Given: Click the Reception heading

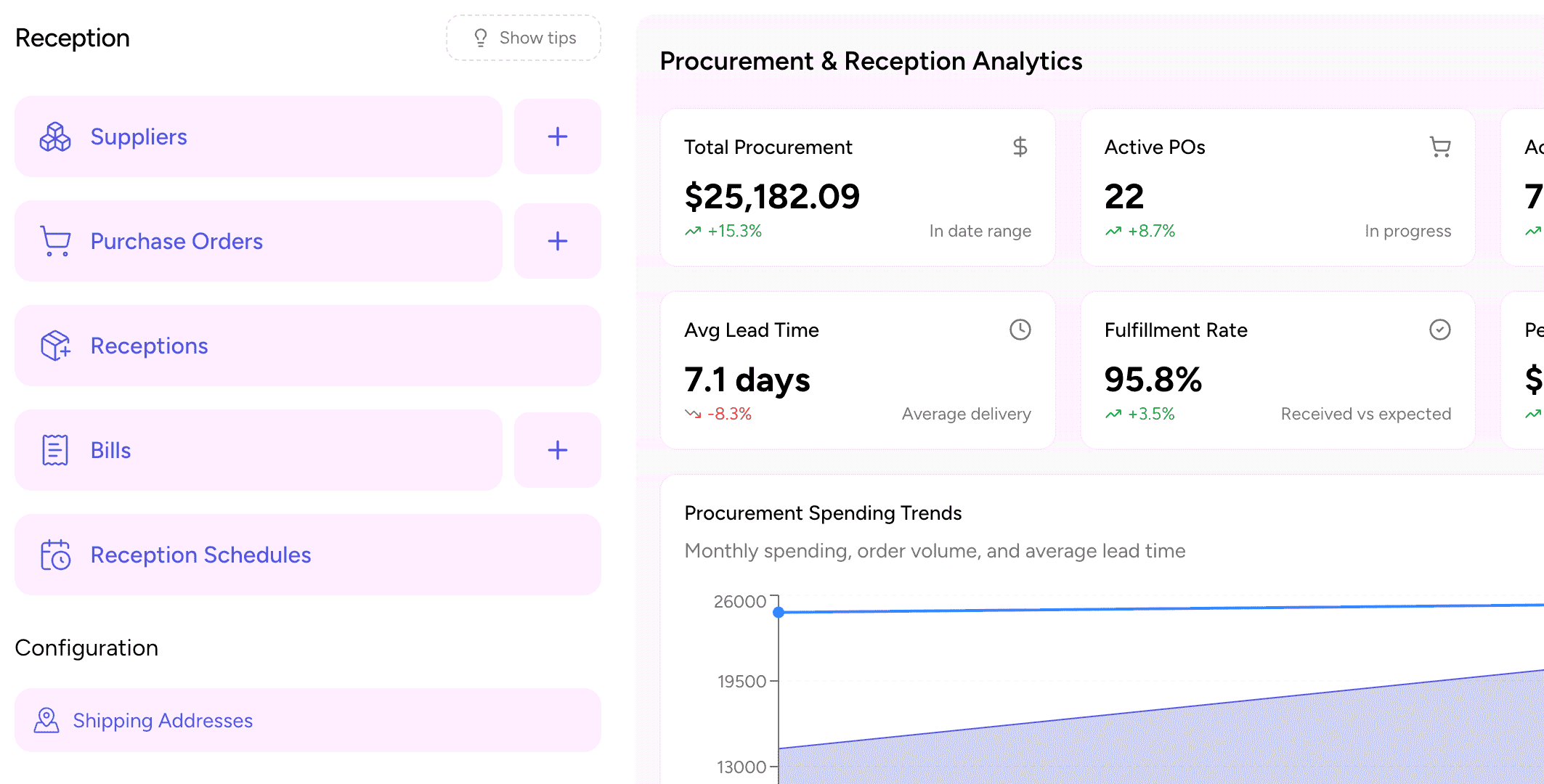Looking at the screenshot, I should click(x=73, y=38).
